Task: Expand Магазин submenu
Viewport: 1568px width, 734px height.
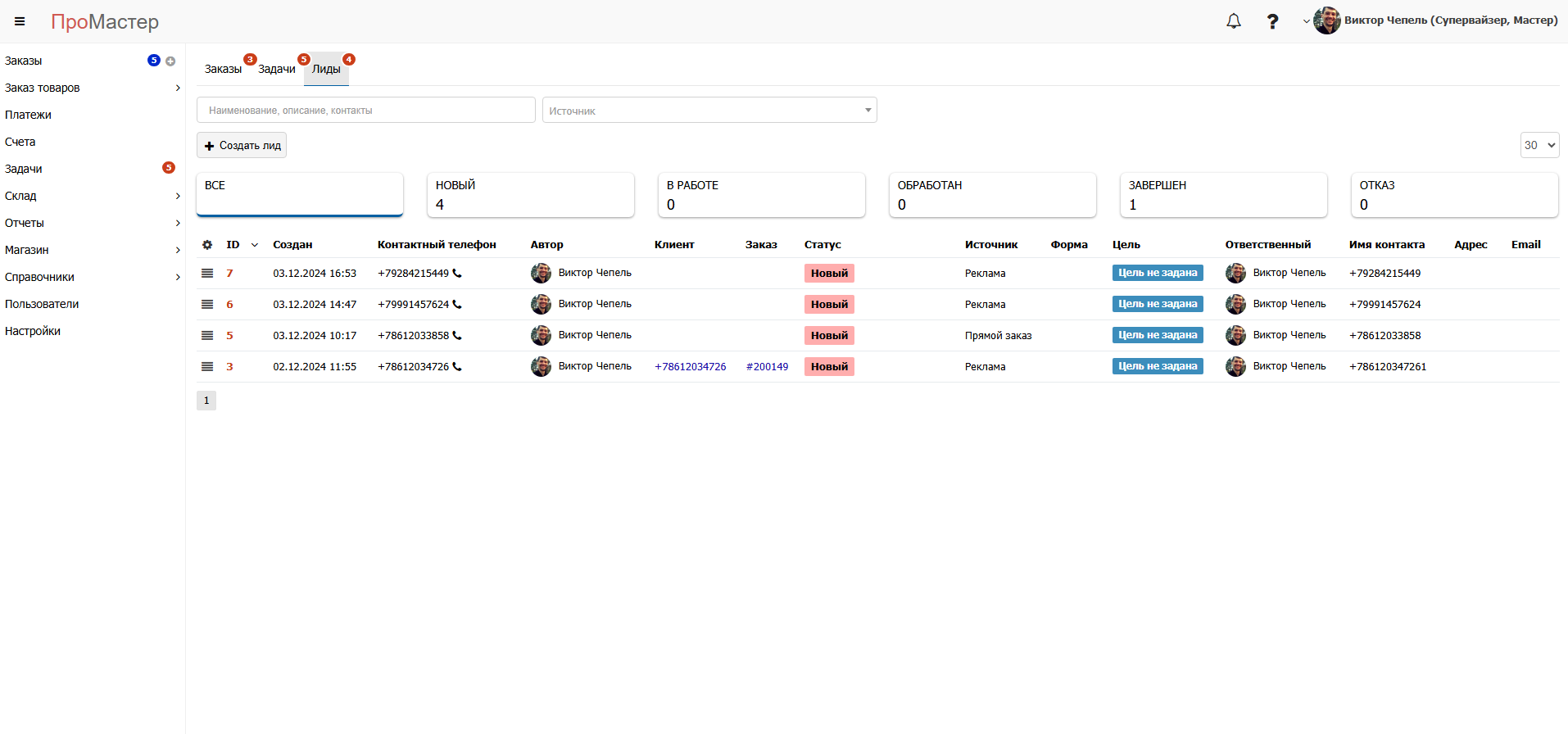Action: tap(178, 250)
